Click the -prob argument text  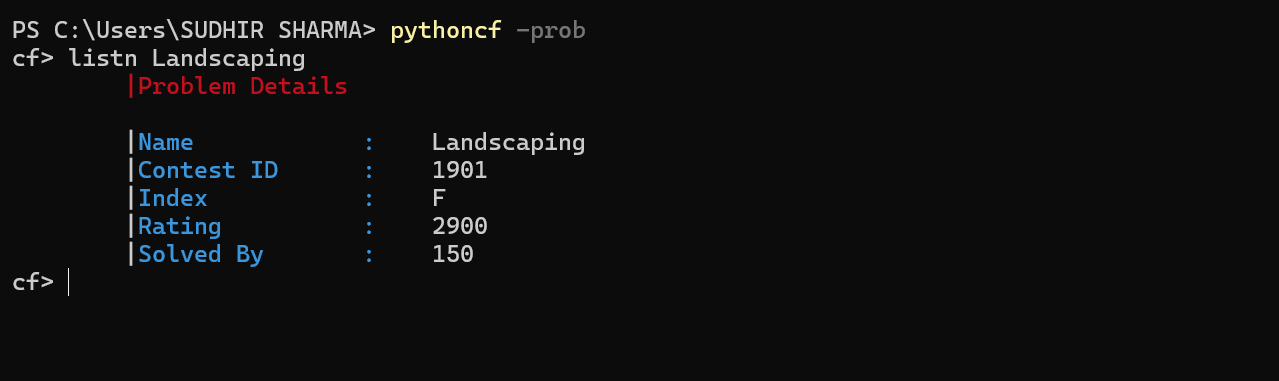tap(550, 31)
